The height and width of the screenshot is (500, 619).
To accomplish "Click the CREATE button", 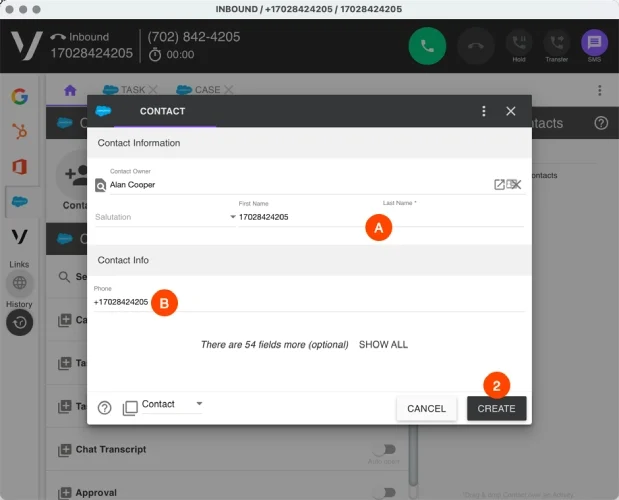I will pyautogui.click(x=496, y=408).
